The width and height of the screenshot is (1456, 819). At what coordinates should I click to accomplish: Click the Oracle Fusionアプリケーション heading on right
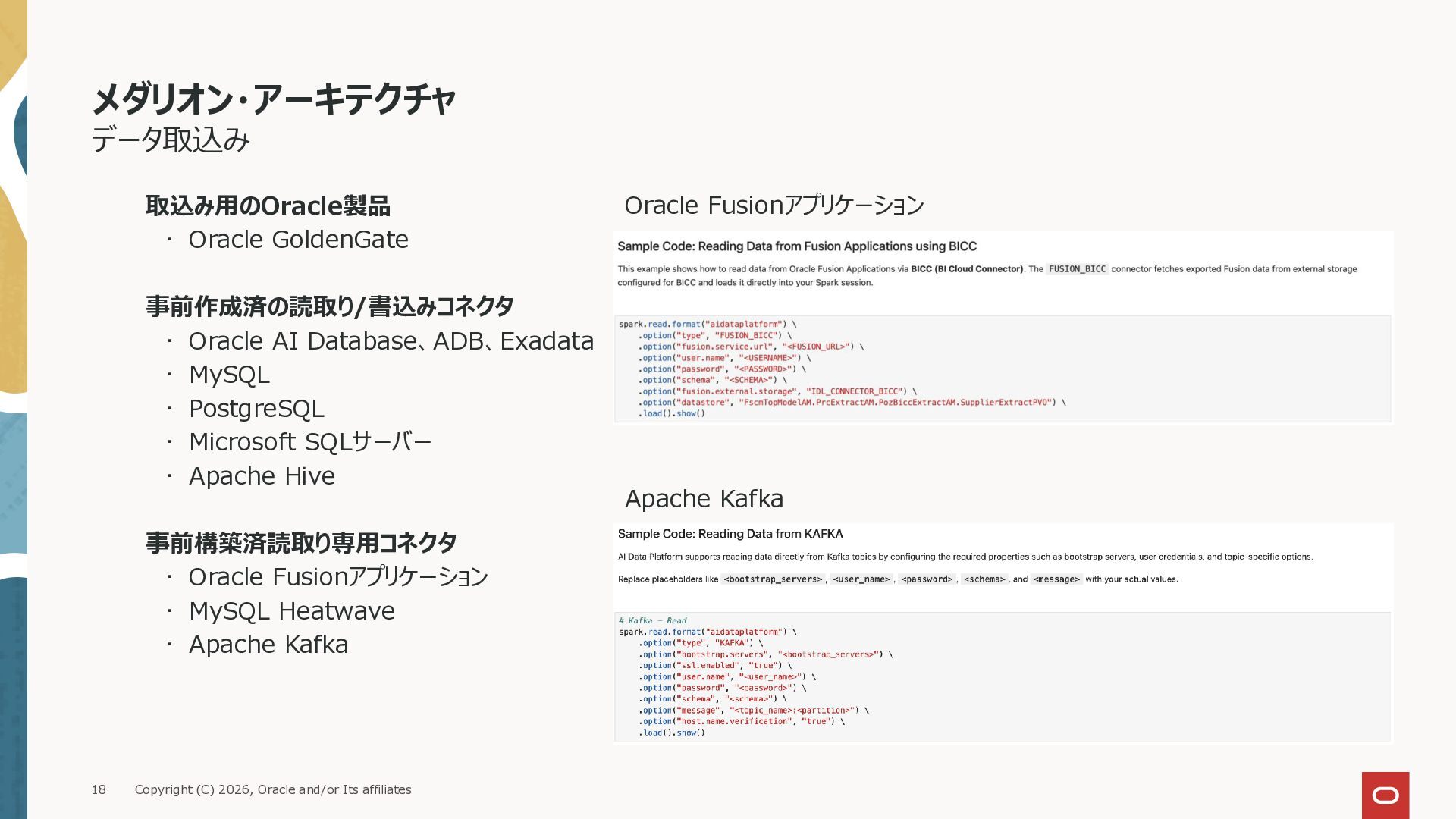[x=773, y=206]
